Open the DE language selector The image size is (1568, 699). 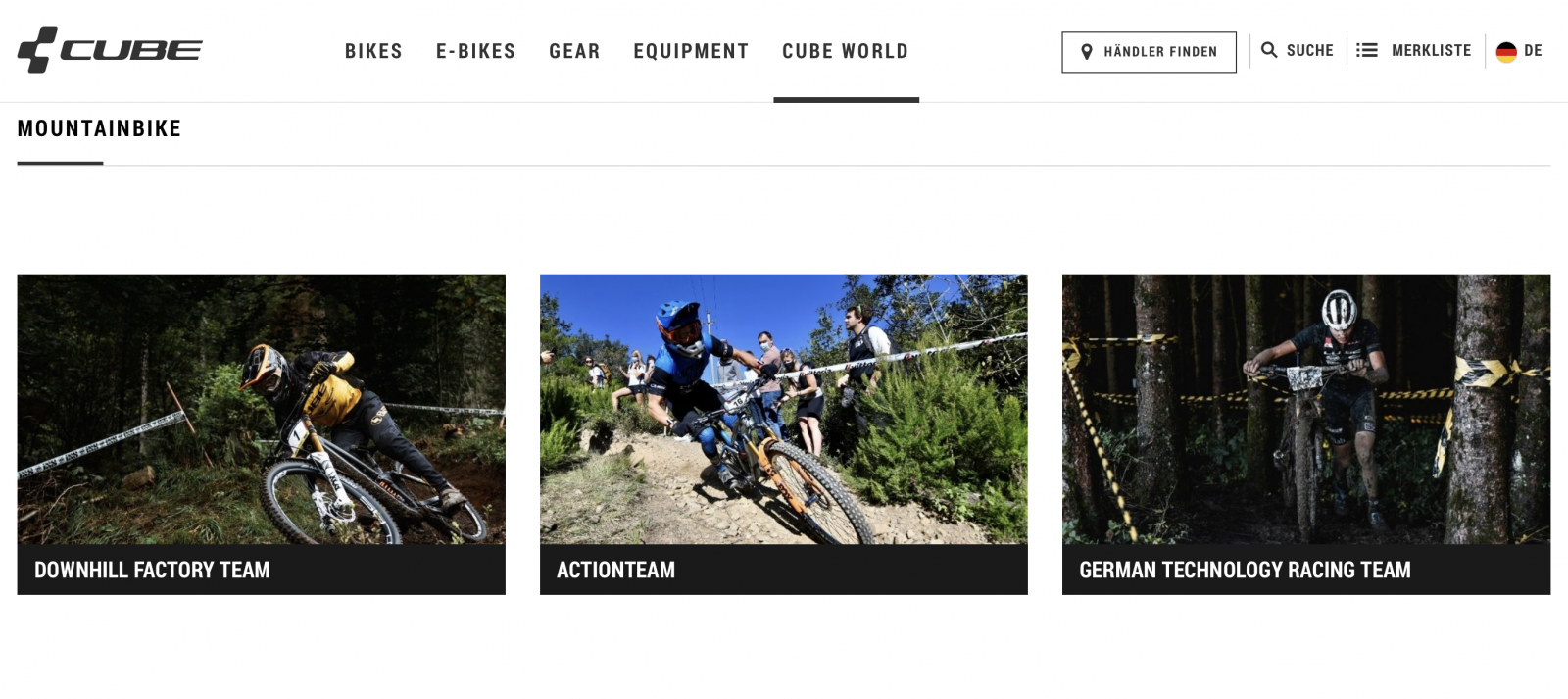(x=1533, y=50)
